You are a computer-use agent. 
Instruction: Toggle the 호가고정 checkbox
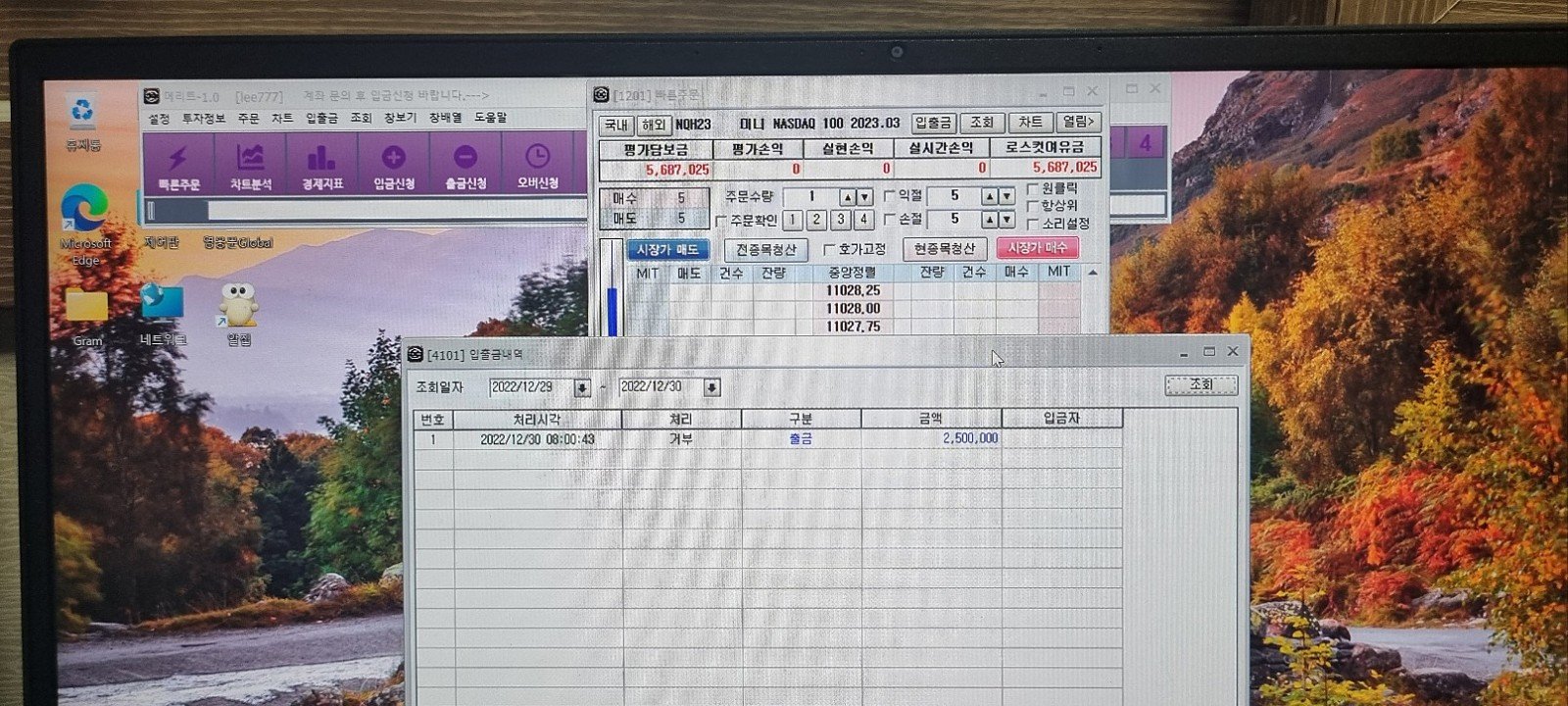(x=829, y=249)
